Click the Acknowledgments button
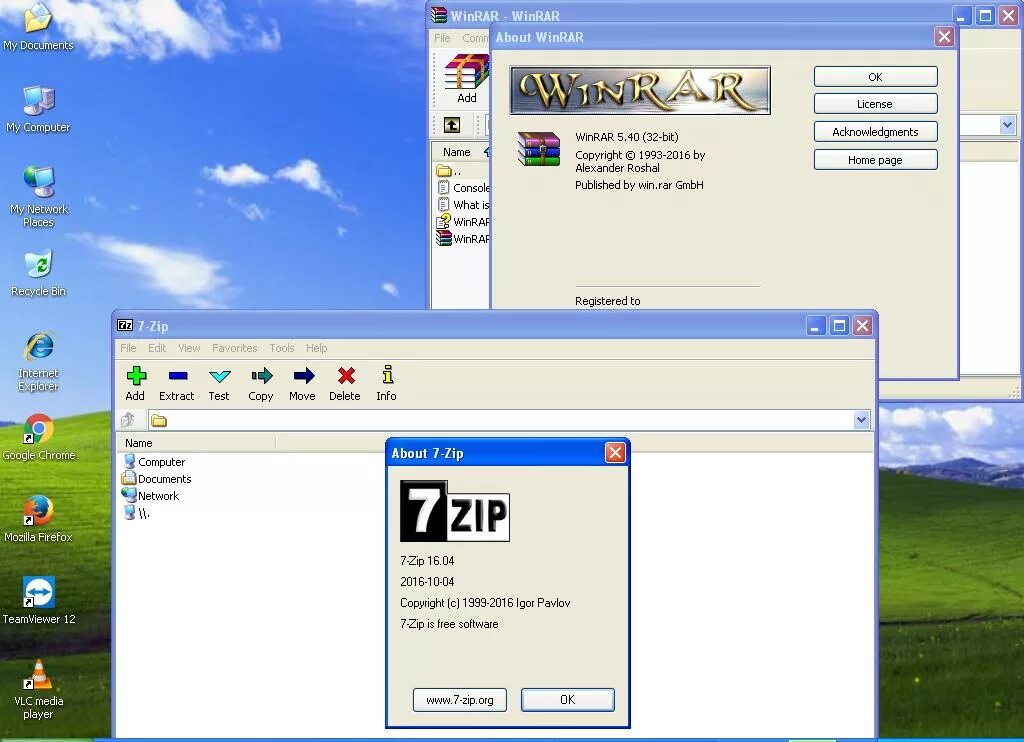Image resolution: width=1024 pixels, height=742 pixels. point(875,131)
